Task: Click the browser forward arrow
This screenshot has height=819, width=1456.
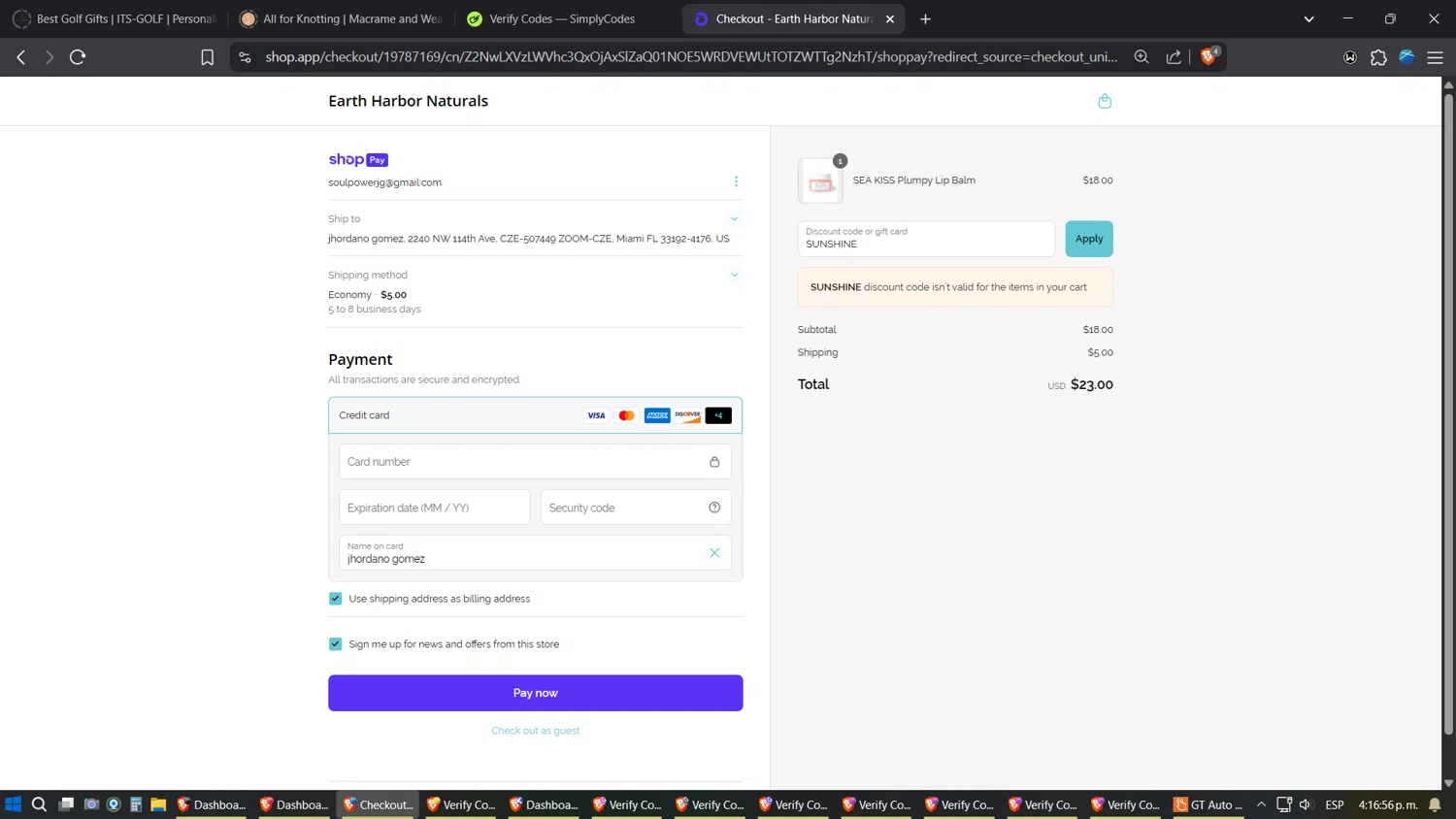Action: coord(50,57)
